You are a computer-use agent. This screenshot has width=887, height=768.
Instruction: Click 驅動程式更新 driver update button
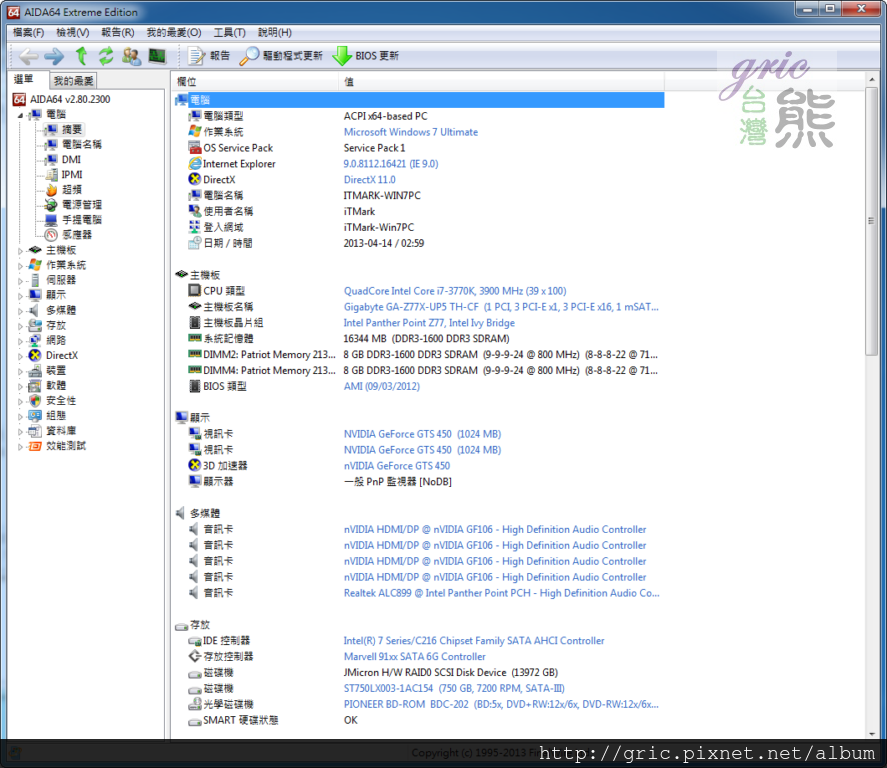point(281,56)
